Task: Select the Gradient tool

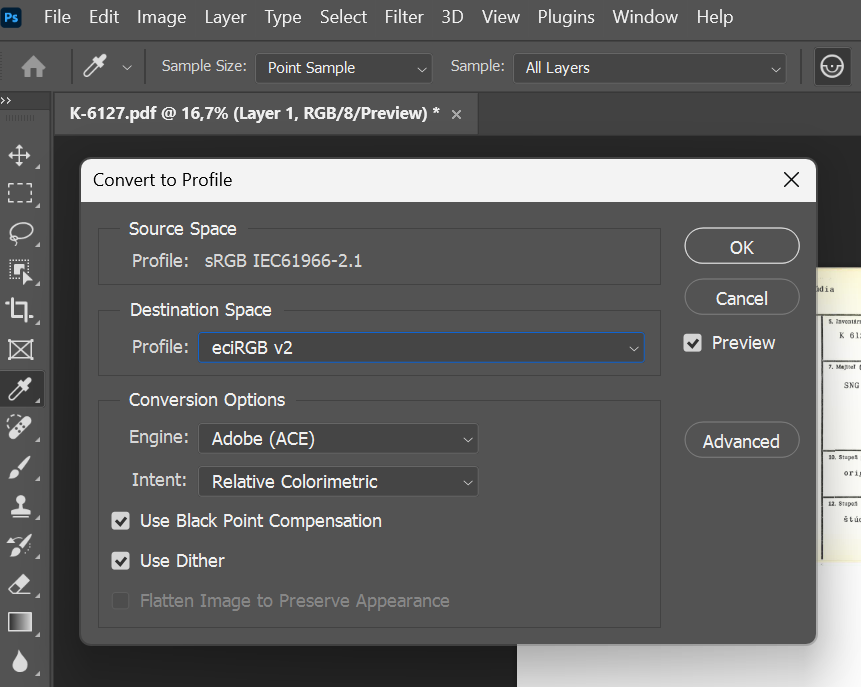Action: click(20, 622)
